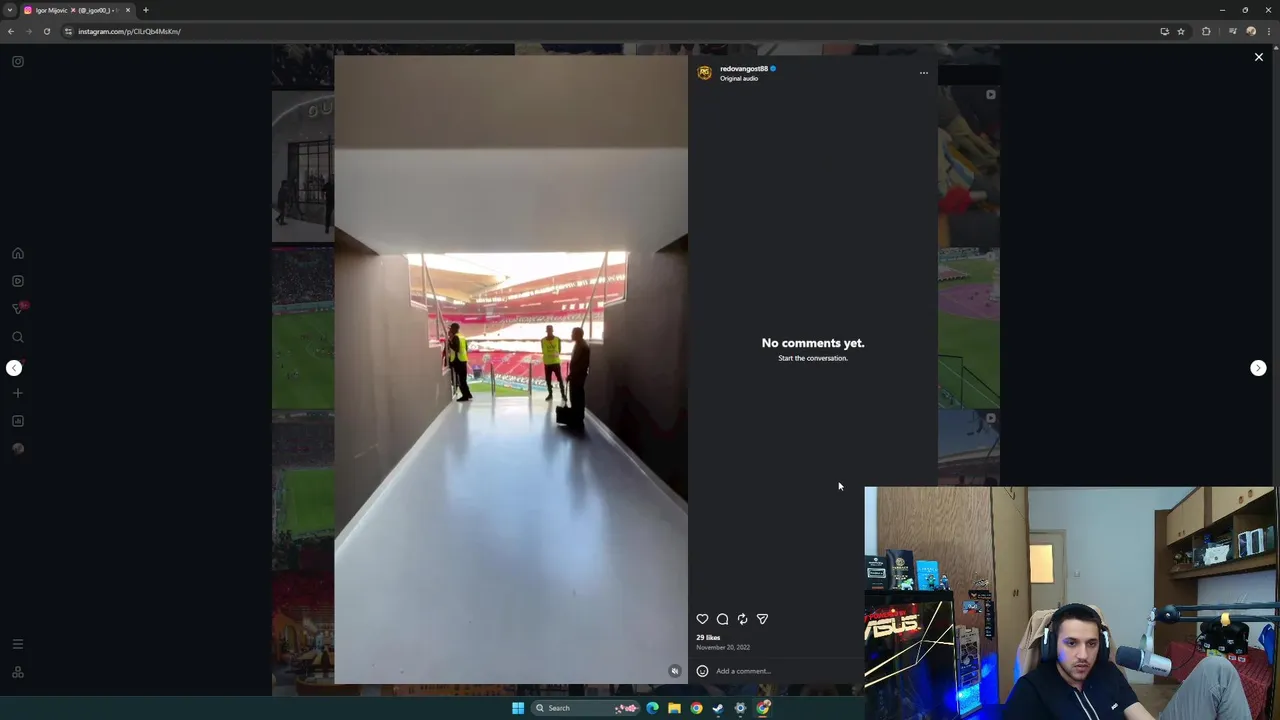Click the video in the post viewer
Viewport: 1280px width, 720px height.
(511, 369)
